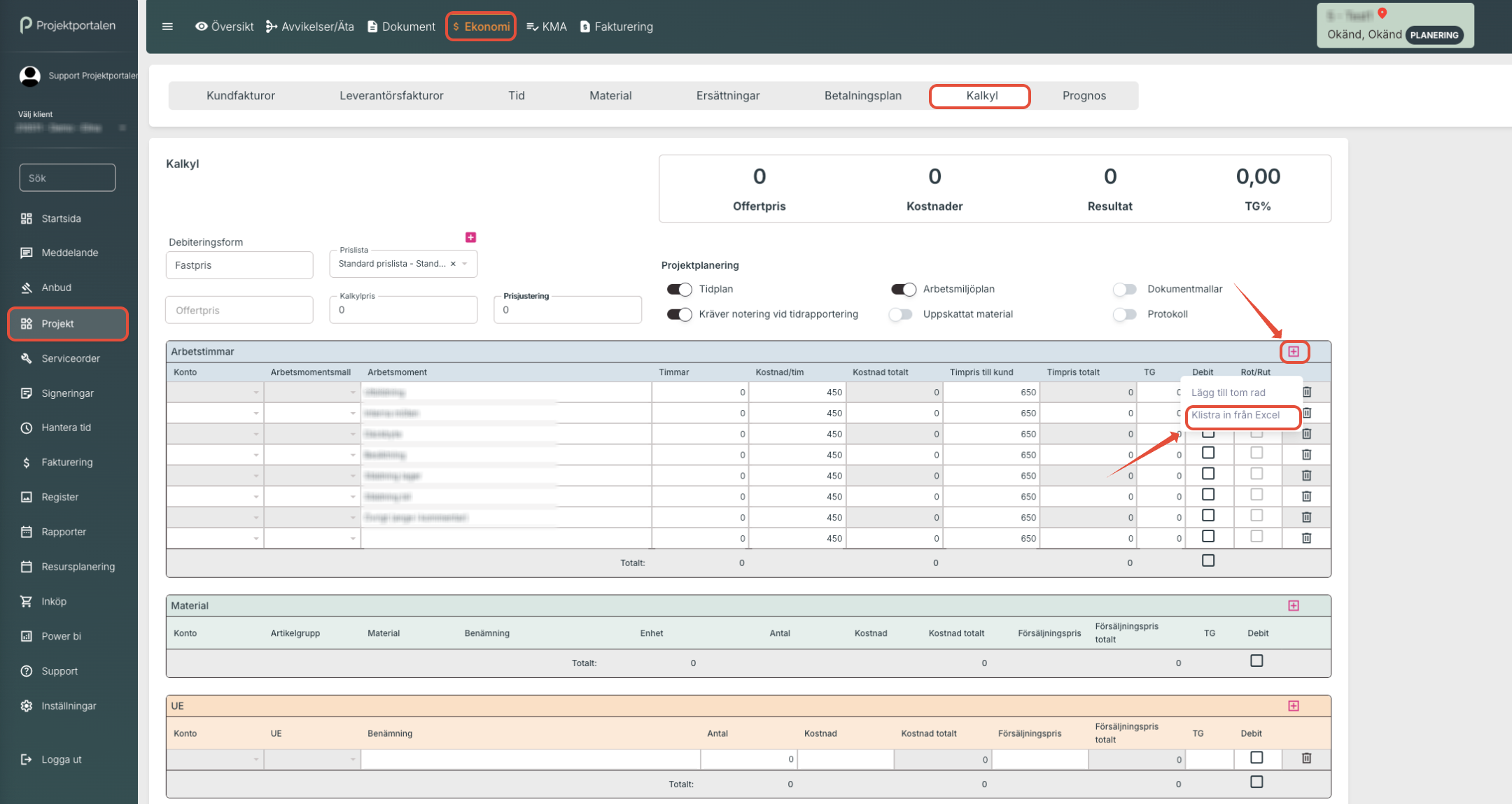Enable the Dokumentmallar toggle
The width and height of the screenshot is (1512, 804).
(1125, 289)
